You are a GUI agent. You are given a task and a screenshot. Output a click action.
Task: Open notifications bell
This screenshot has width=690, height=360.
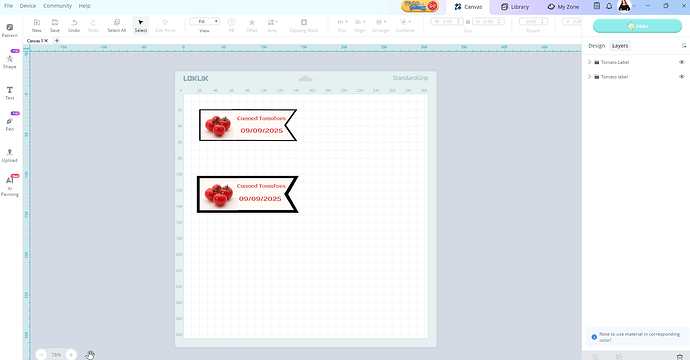(x=609, y=6)
